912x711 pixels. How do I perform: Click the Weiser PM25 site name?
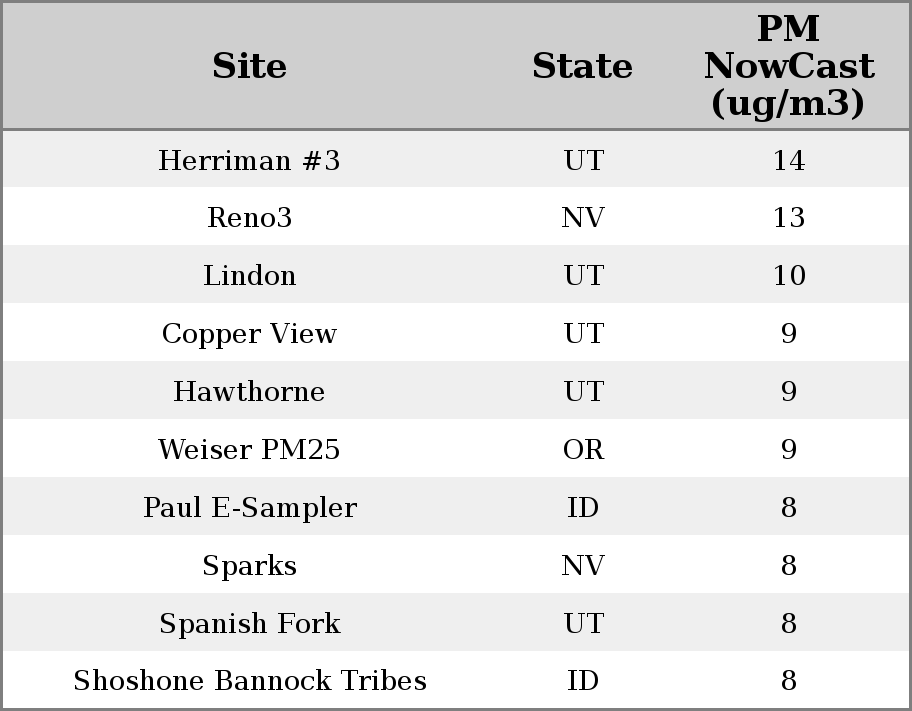pos(249,450)
